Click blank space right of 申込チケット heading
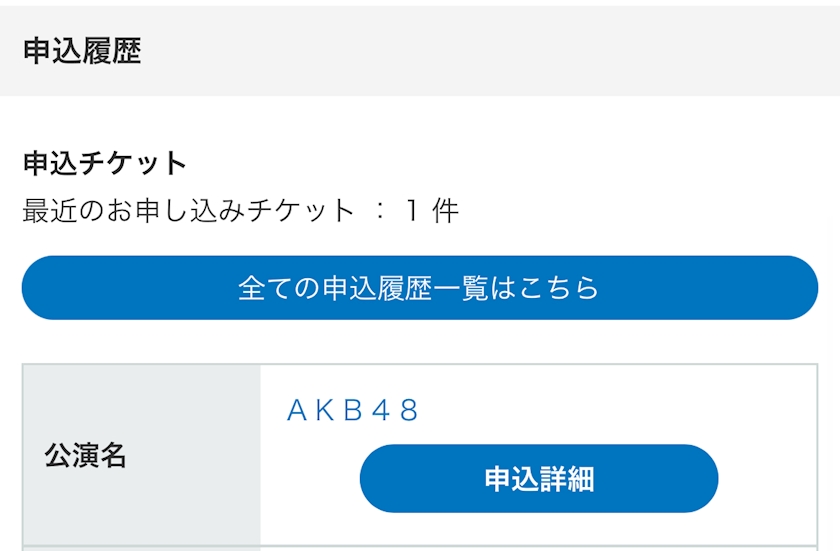This screenshot has height=551, width=840. (500, 163)
